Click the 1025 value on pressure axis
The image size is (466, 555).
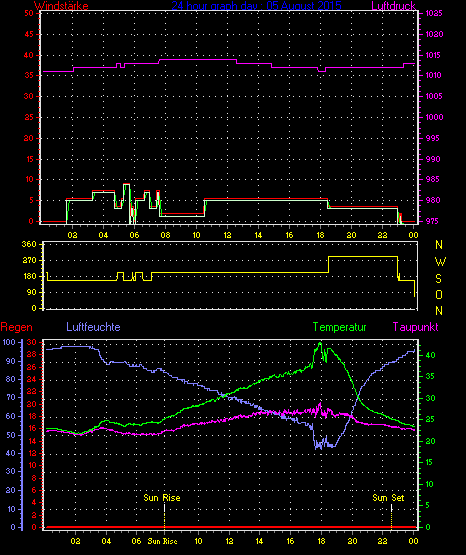(434, 13)
